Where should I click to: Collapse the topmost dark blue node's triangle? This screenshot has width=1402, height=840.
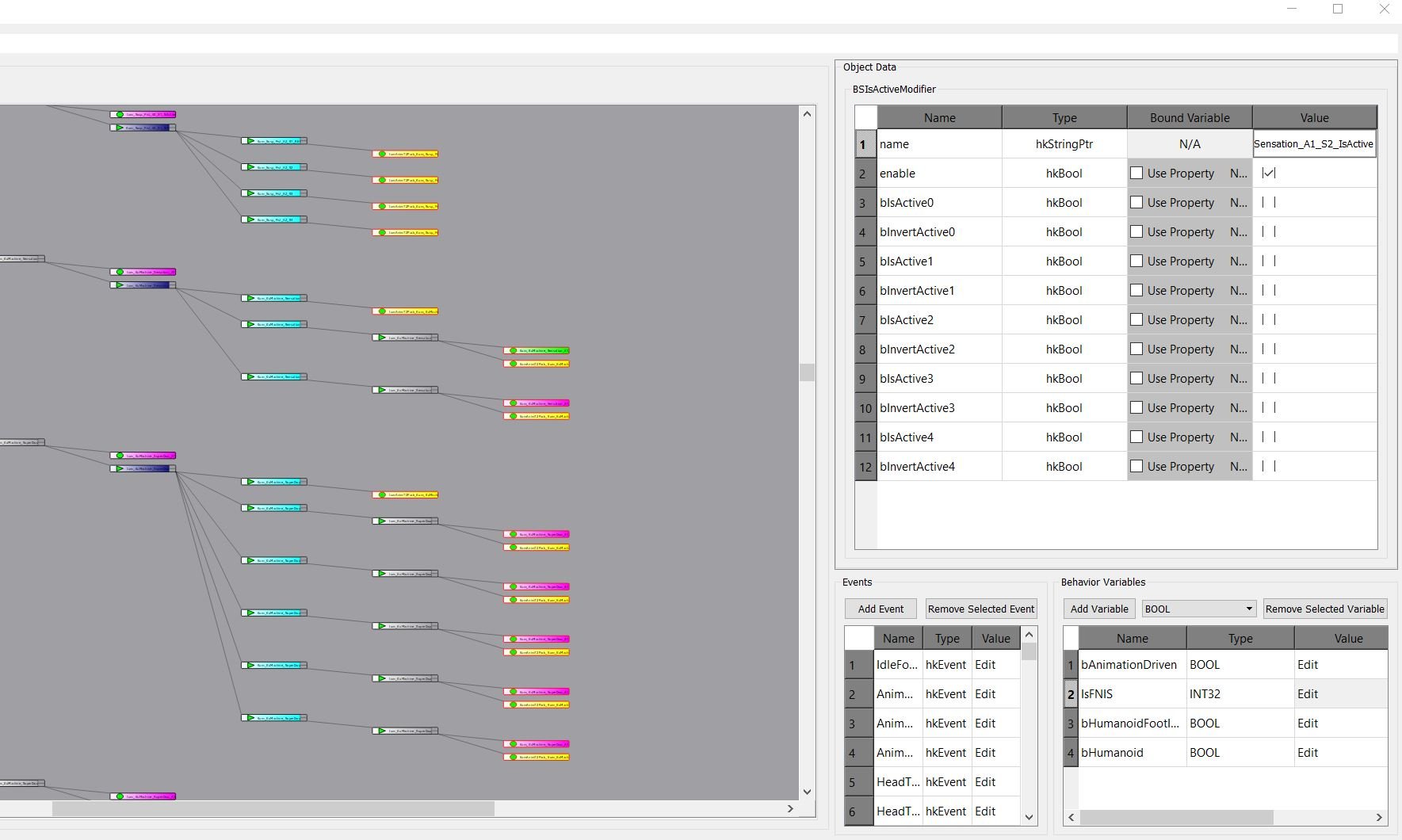point(120,128)
